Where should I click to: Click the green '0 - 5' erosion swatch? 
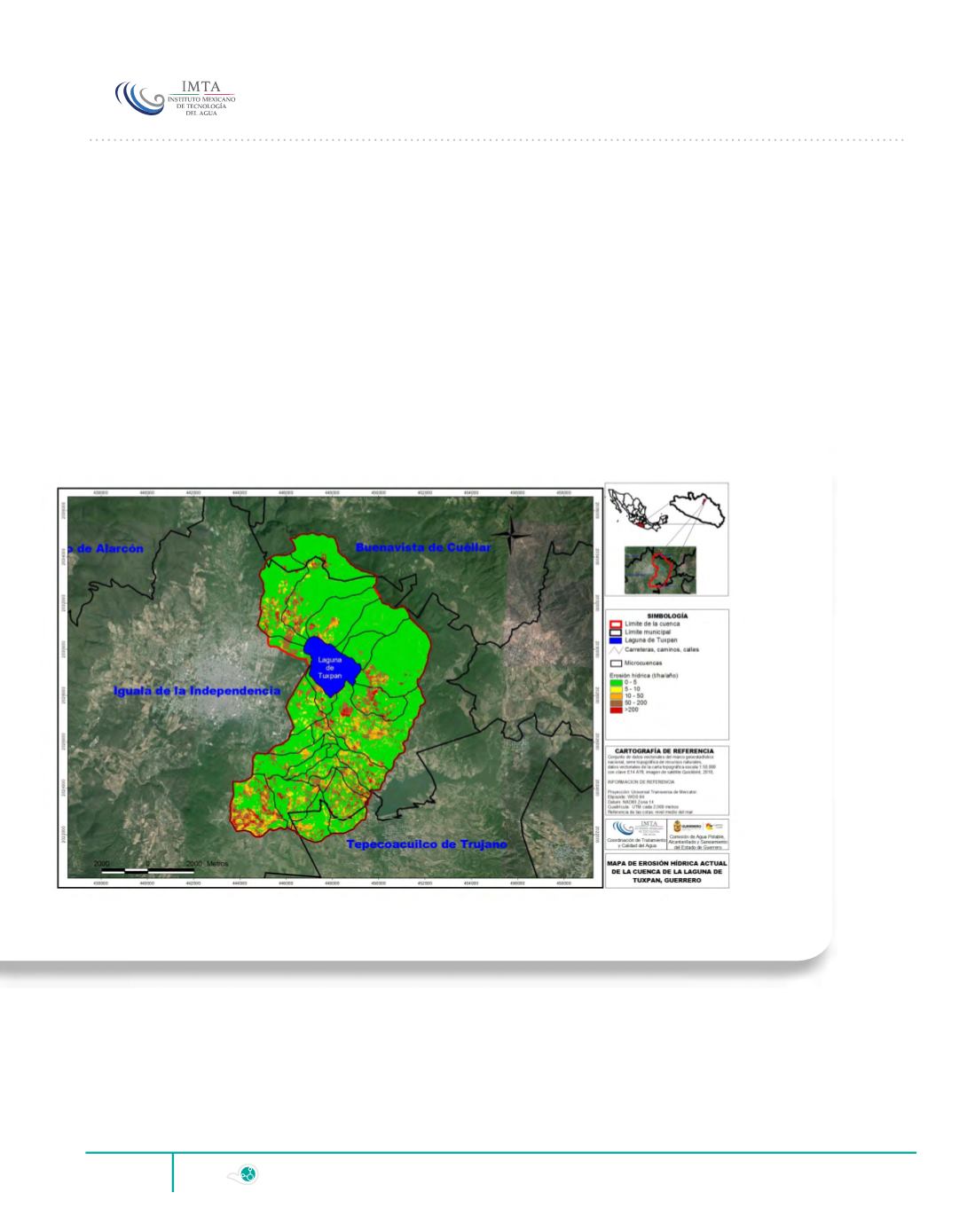(x=616, y=683)
